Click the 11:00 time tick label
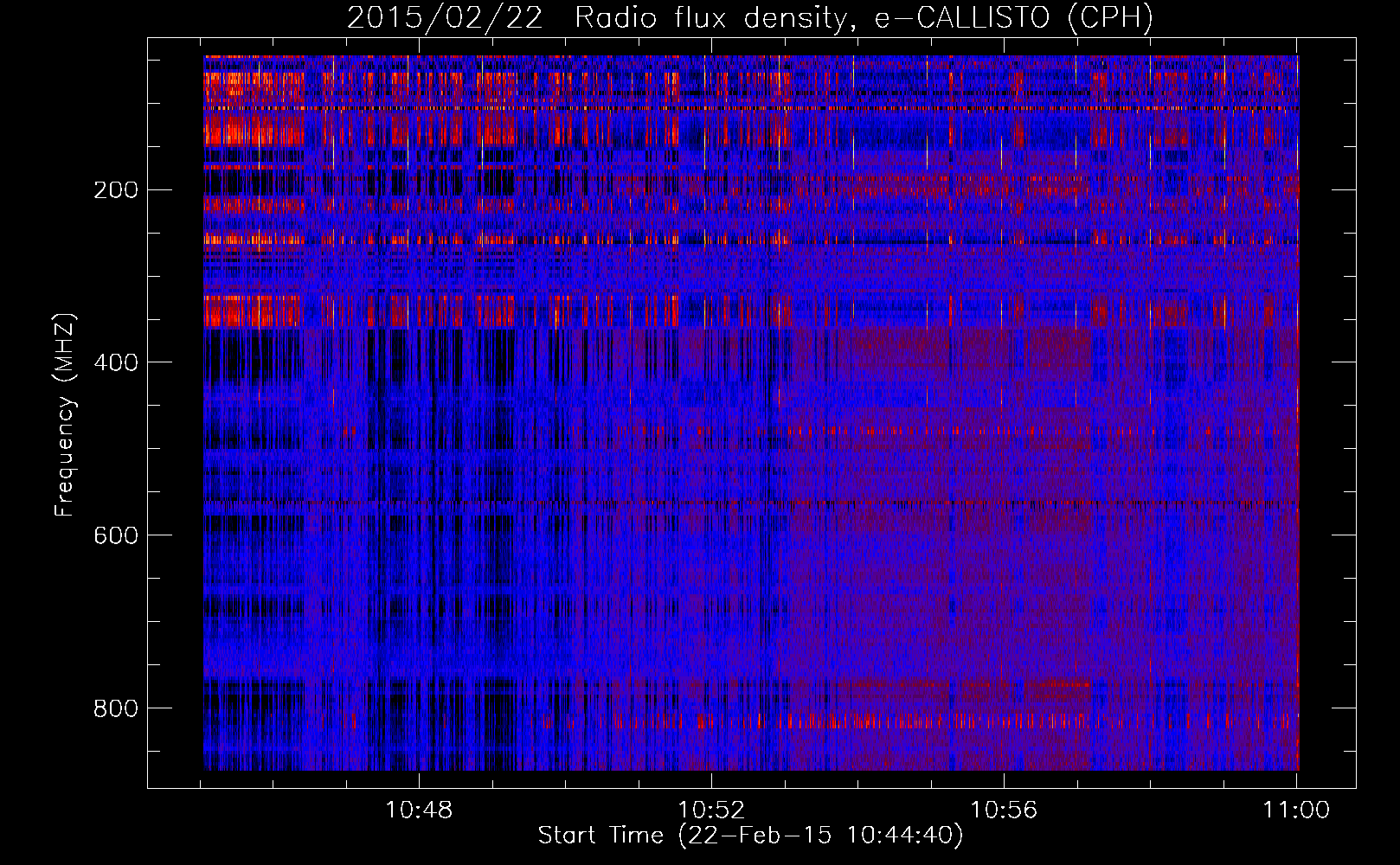Screen dimensions: 1400x865 coord(1296,810)
